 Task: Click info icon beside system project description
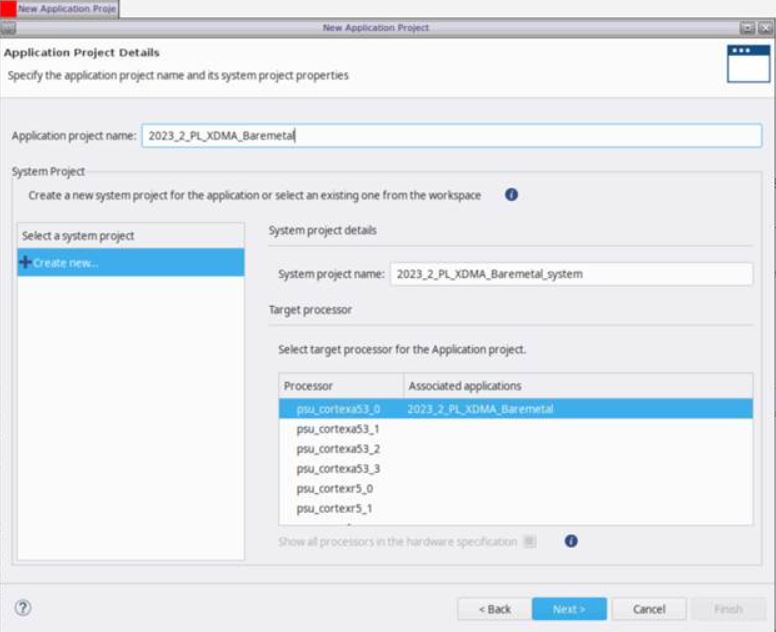point(511,195)
